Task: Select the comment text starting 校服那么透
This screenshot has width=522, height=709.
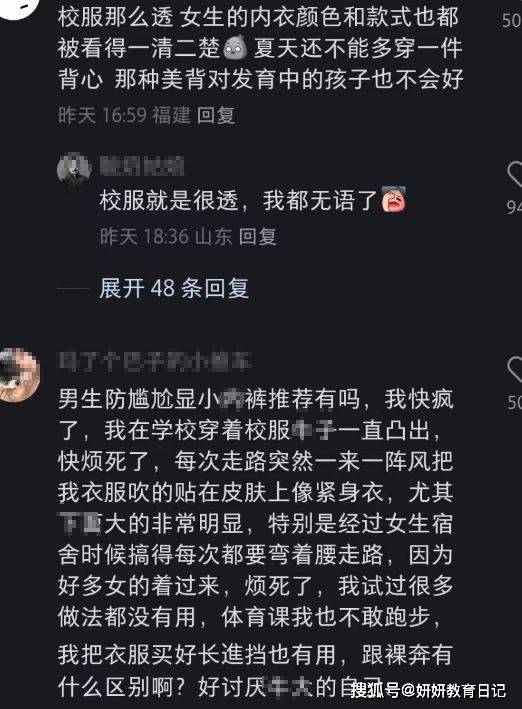Action: 260,48
